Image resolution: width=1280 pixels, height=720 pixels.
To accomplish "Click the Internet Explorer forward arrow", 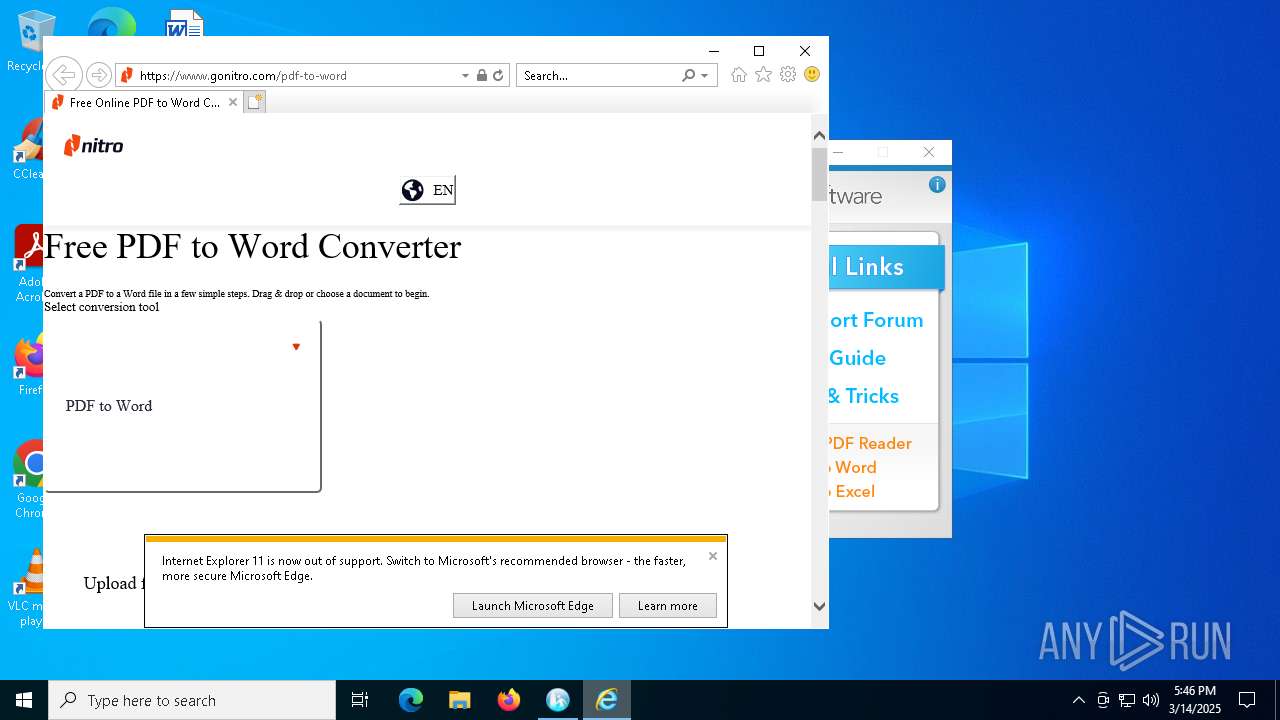I will (x=98, y=75).
